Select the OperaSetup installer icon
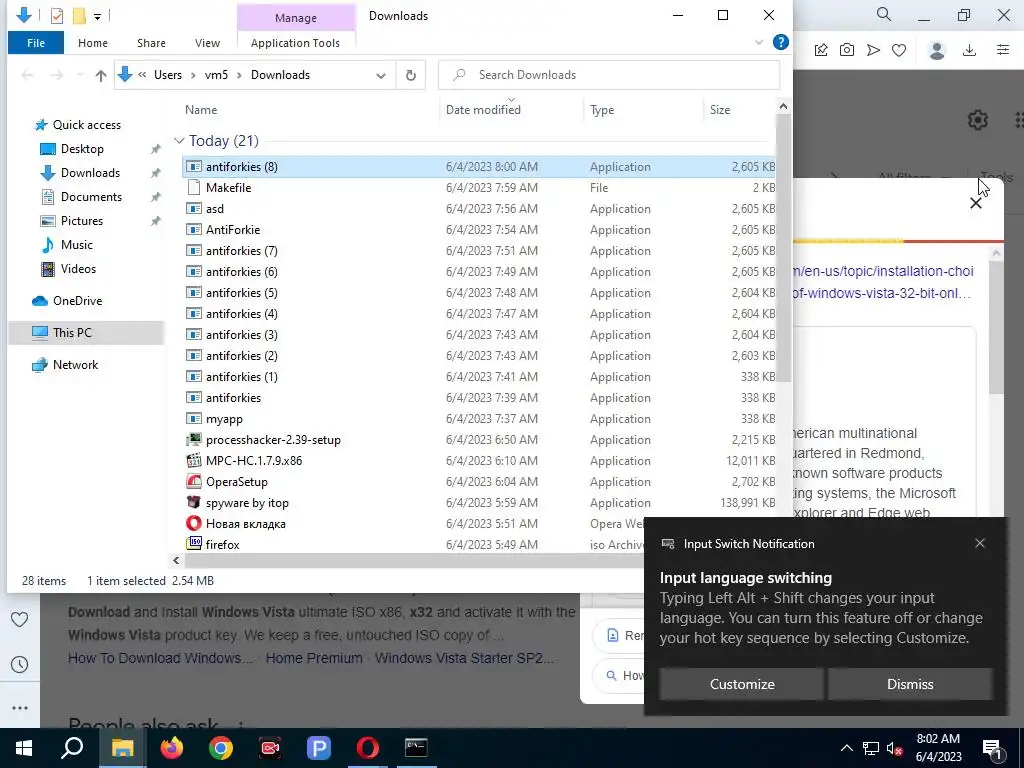Image resolution: width=1024 pixels, height=768 pixels. click(193, 481)
